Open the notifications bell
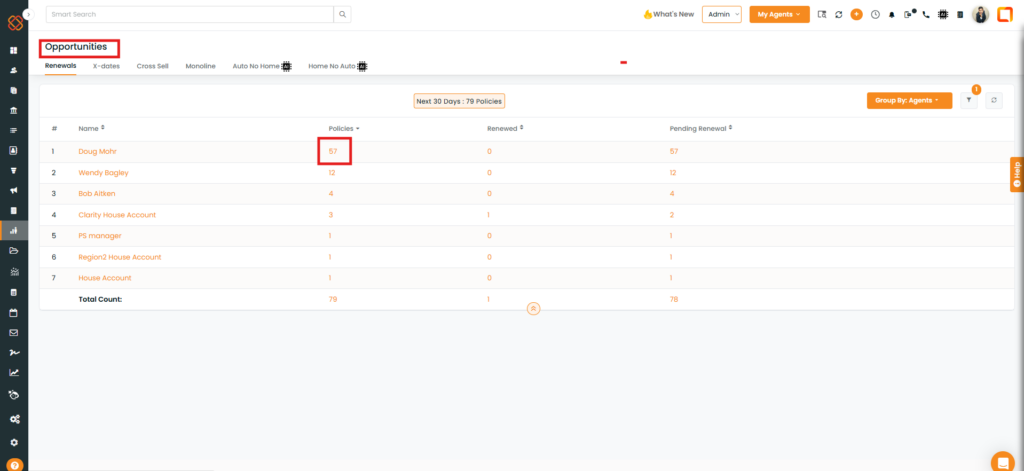This screenshot has height=471, width=1024. pos(892,15)
